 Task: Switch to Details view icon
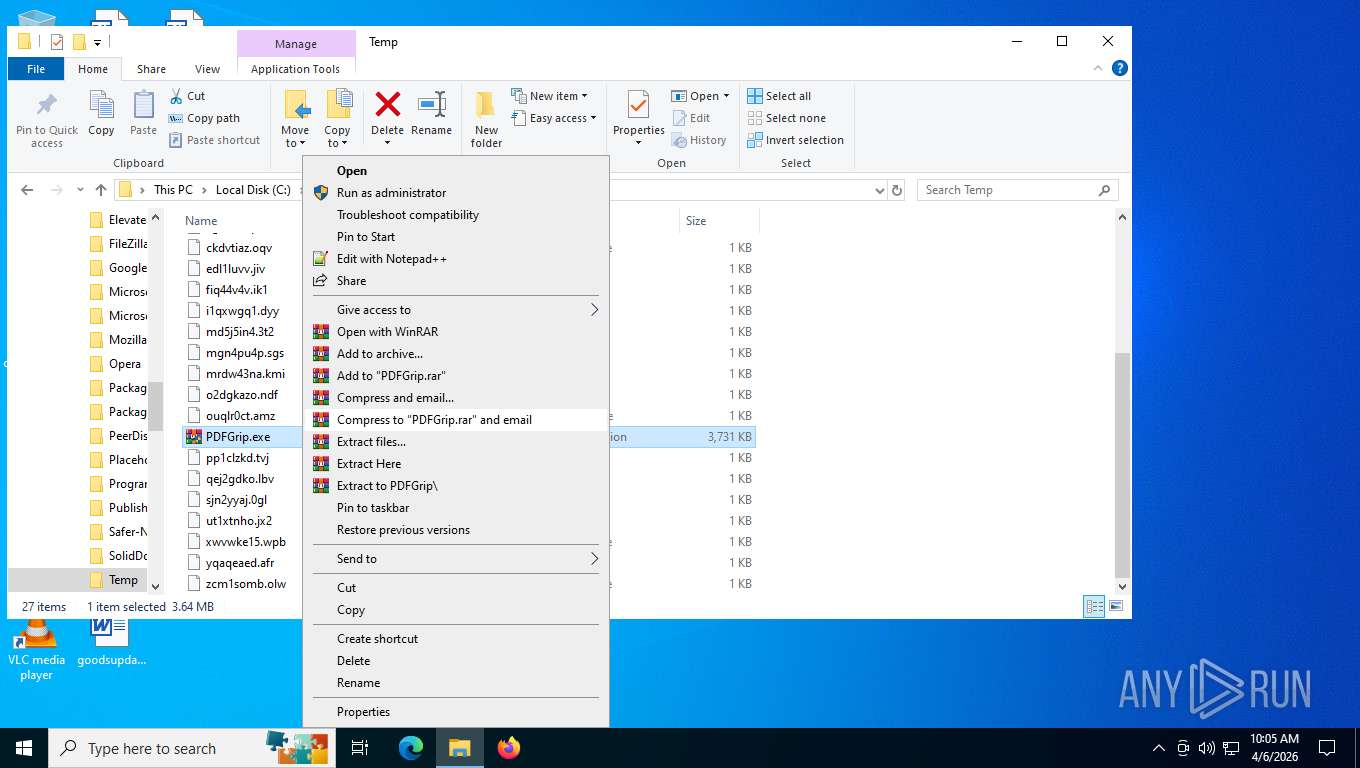pyautogui.click(x=1094, y=606)
